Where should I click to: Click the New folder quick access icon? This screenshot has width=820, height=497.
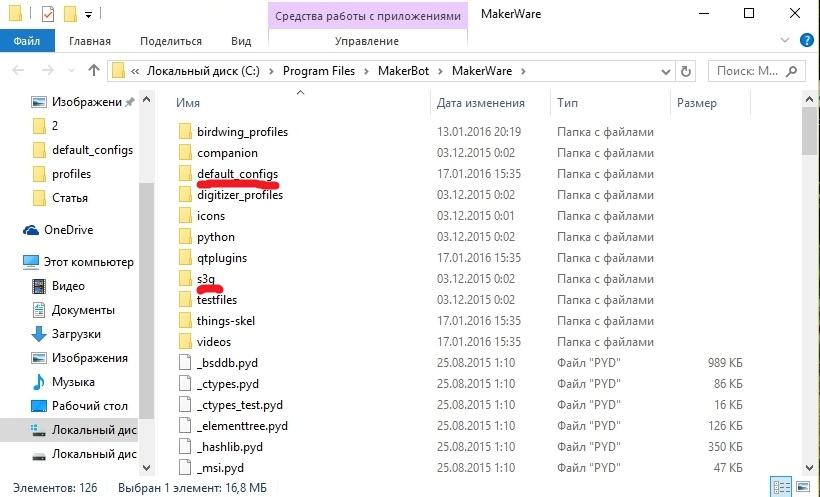(x=70, y=14)
